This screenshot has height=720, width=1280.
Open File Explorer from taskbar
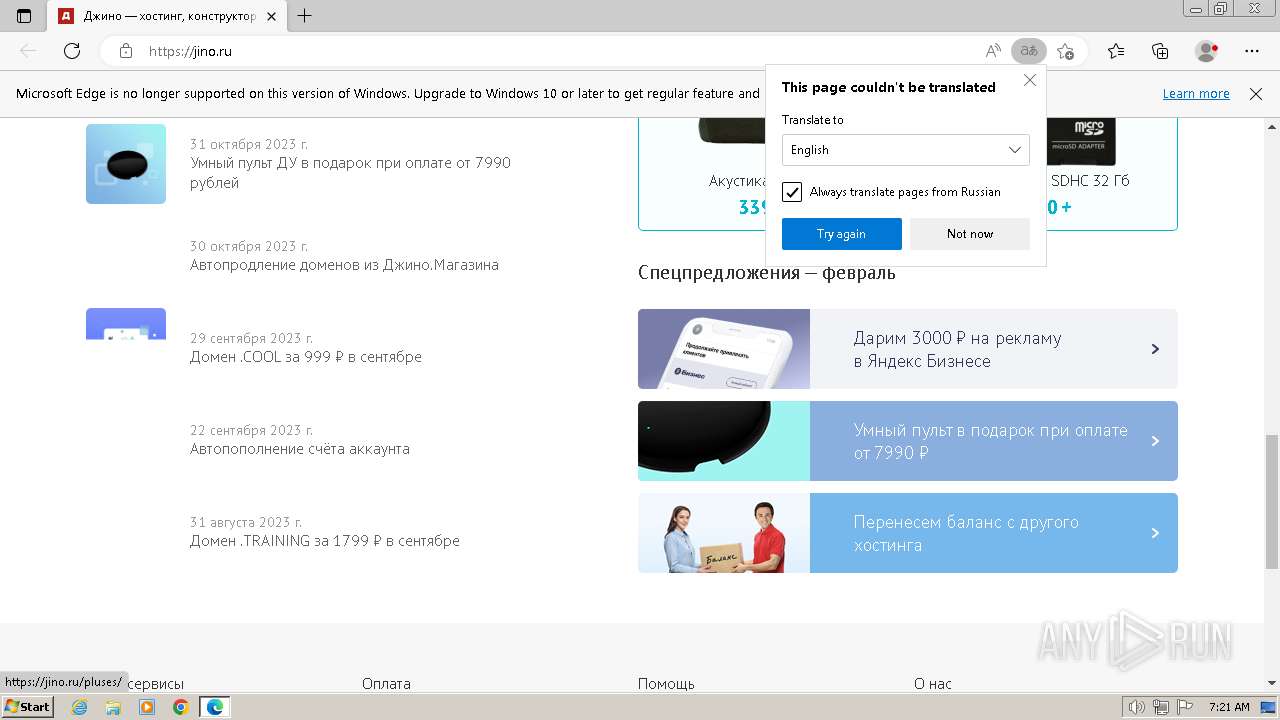[x=113, y=707]
